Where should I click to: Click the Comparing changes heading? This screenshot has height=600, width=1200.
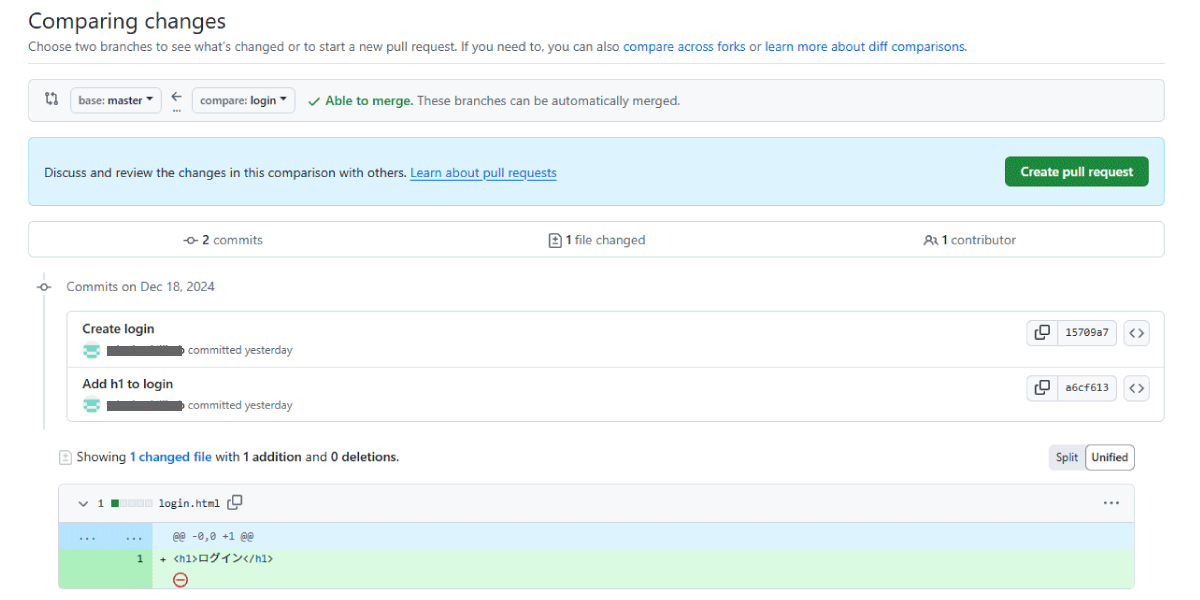pyautogui.click(x=127, y=21)
